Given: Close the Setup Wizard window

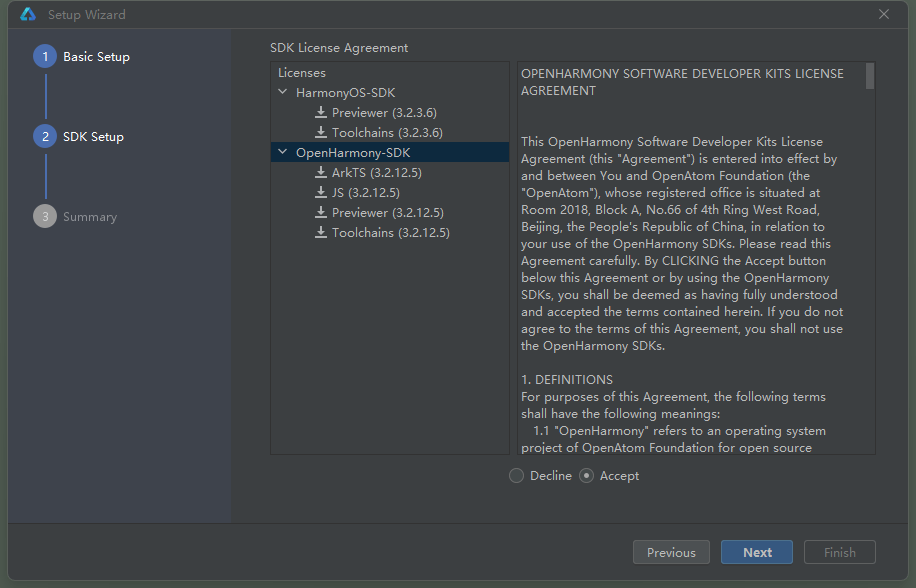Looking at the screenshot, I should point(884,15).
